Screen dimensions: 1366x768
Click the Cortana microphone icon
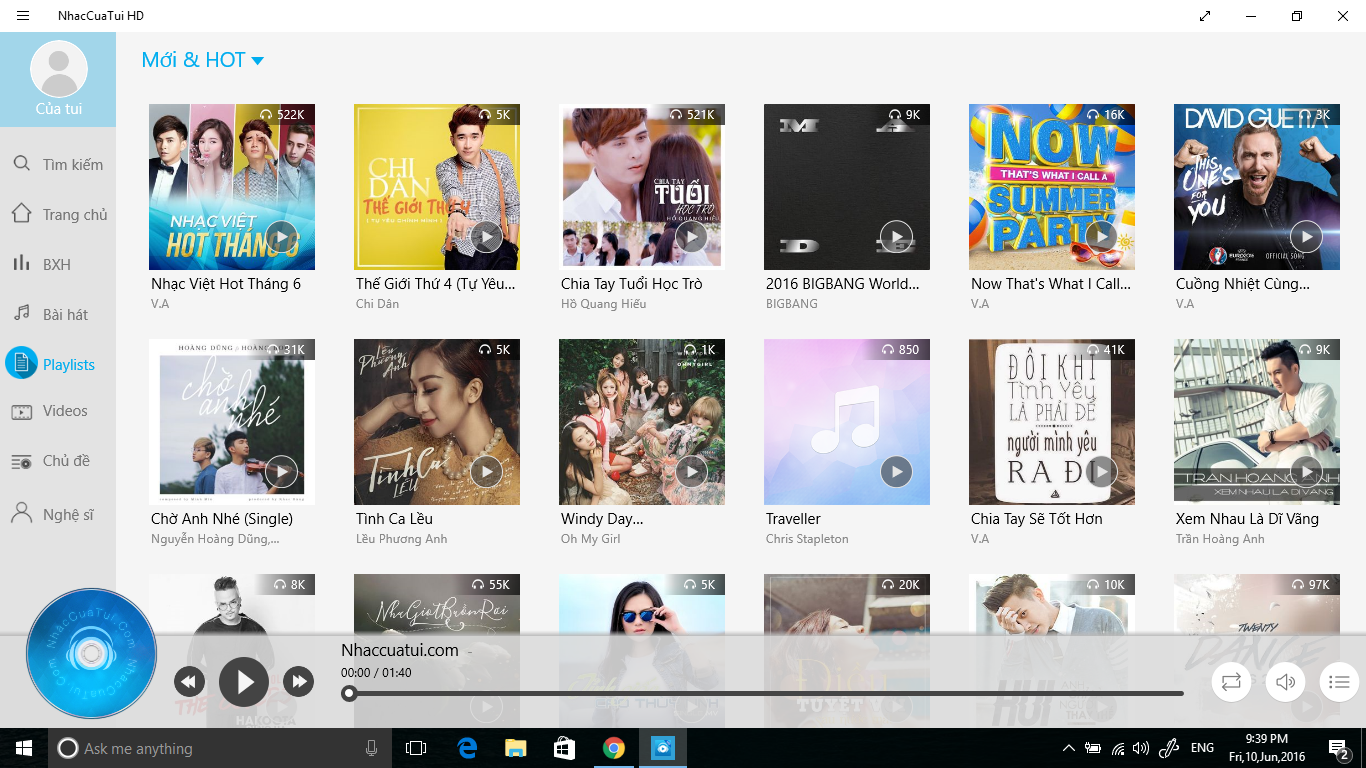pos(372,748)
